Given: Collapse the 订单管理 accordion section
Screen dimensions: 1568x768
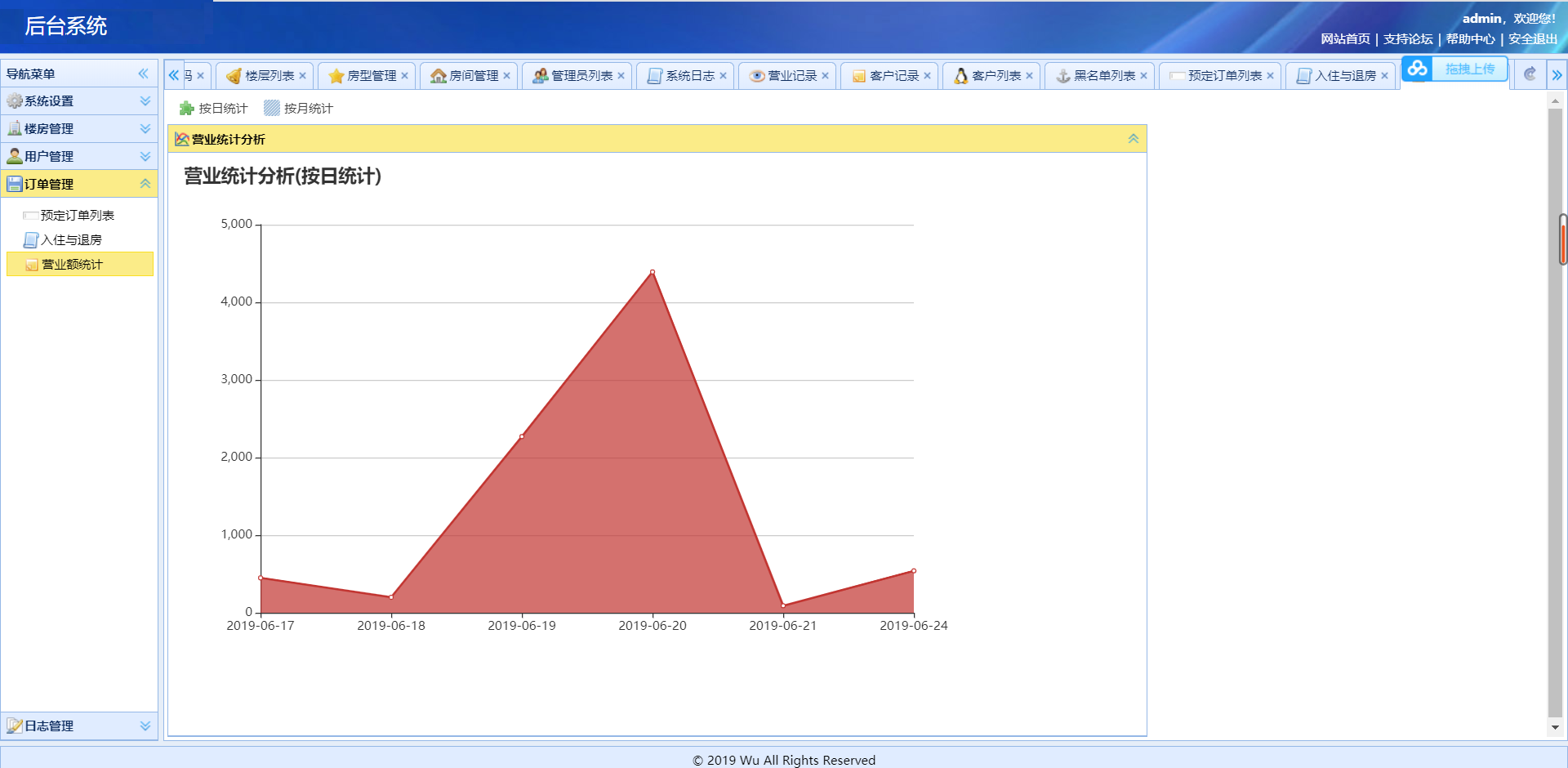Looking at the screenshot, I should click(79, 185).
